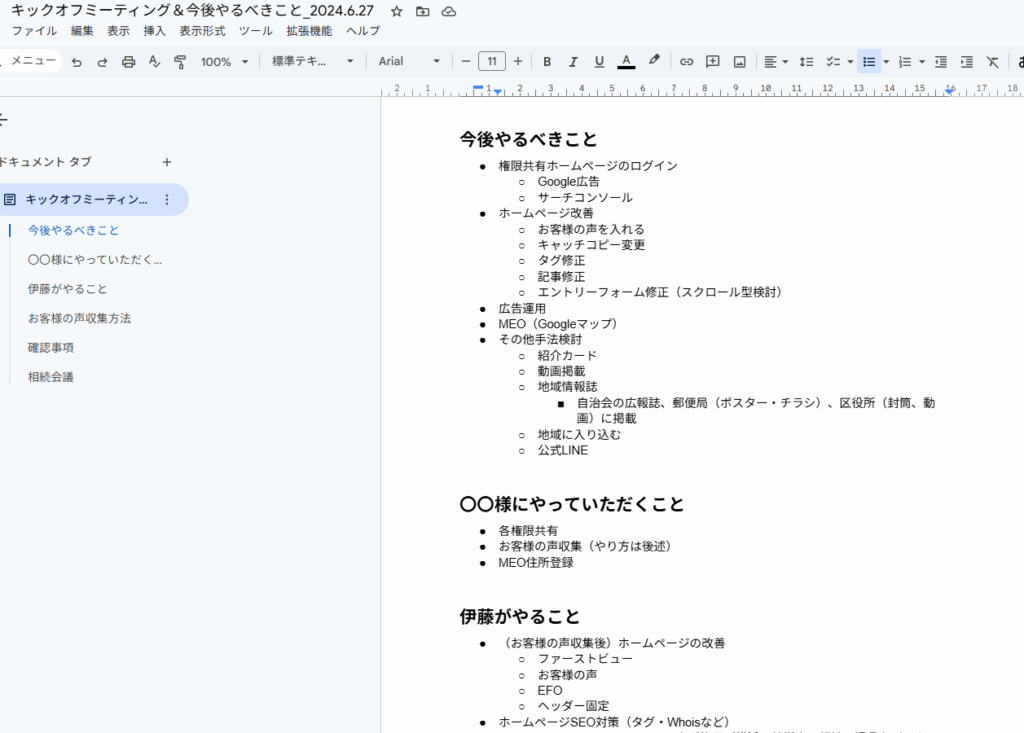This screenshot has height=733, width=1024.
Task: Open the text color picker
Action: point(626,62)
